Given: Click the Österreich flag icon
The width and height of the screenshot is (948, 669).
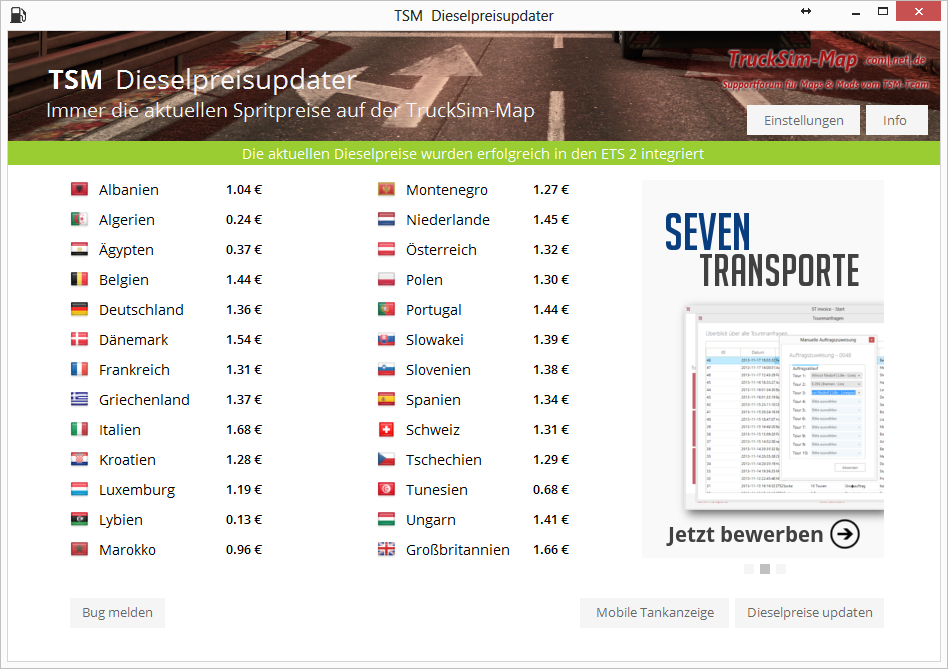Looking at the screenshot, I should (386, 249).
